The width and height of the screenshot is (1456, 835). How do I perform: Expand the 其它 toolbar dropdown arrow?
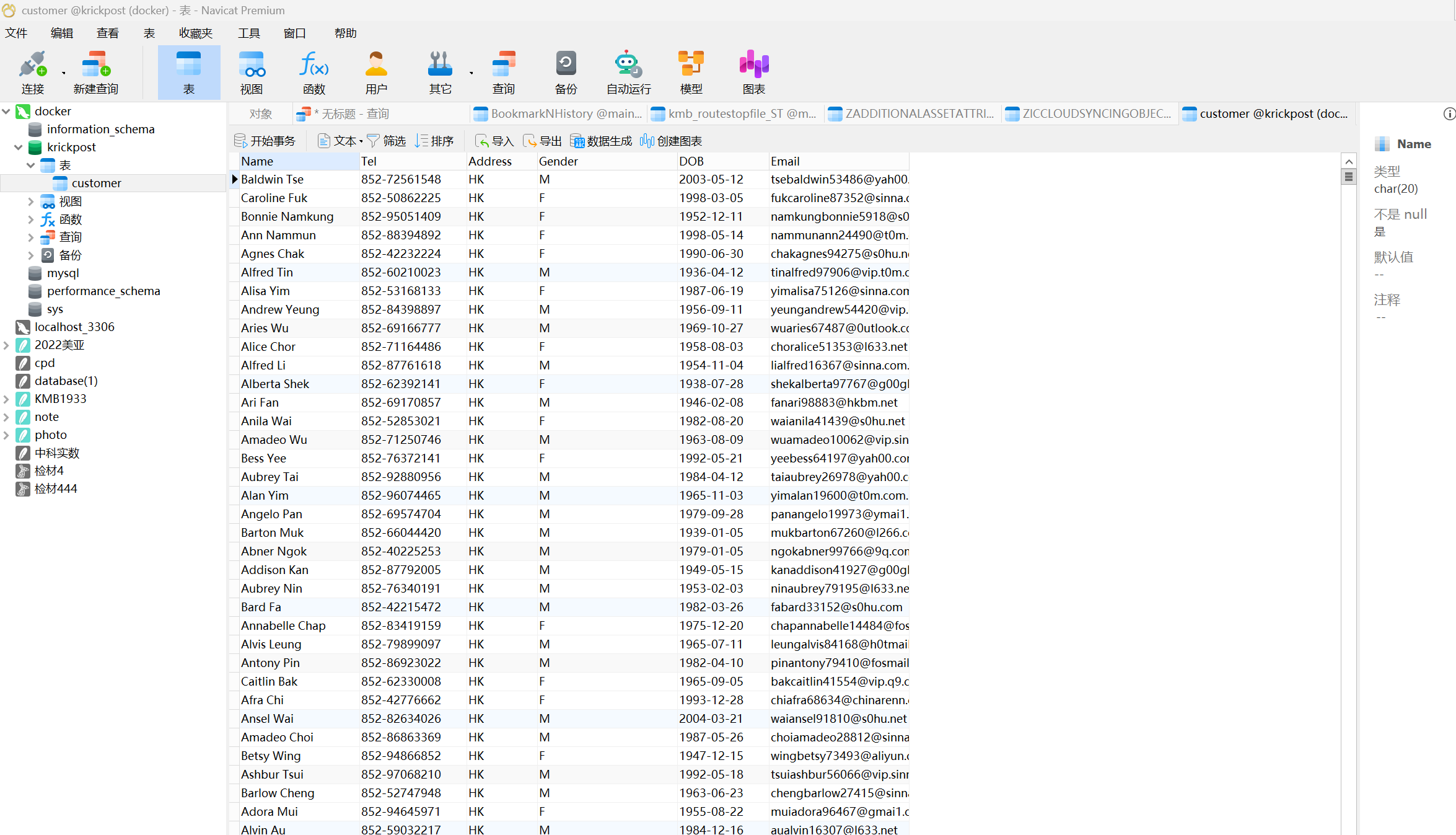tap(471, 73)
